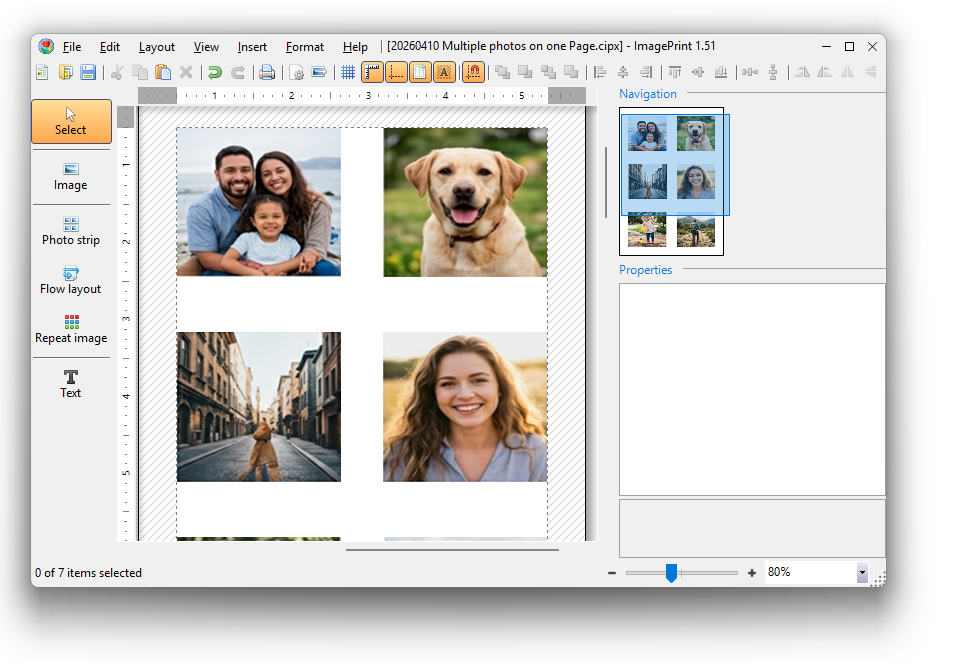Open the Layout menu
The image size is (959, 664).
point(157,46)
